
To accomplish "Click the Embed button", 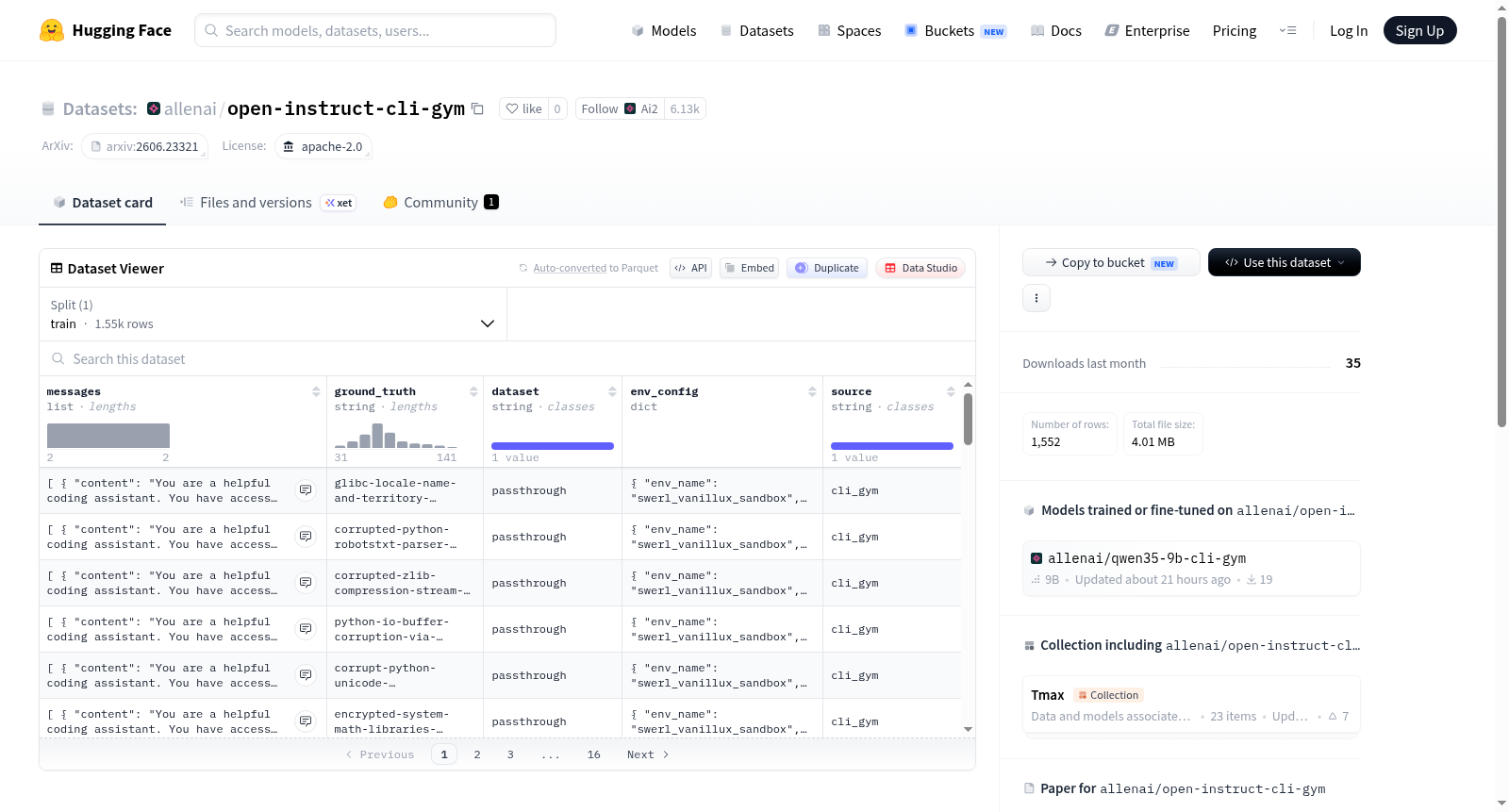I will tap(749, 268).
